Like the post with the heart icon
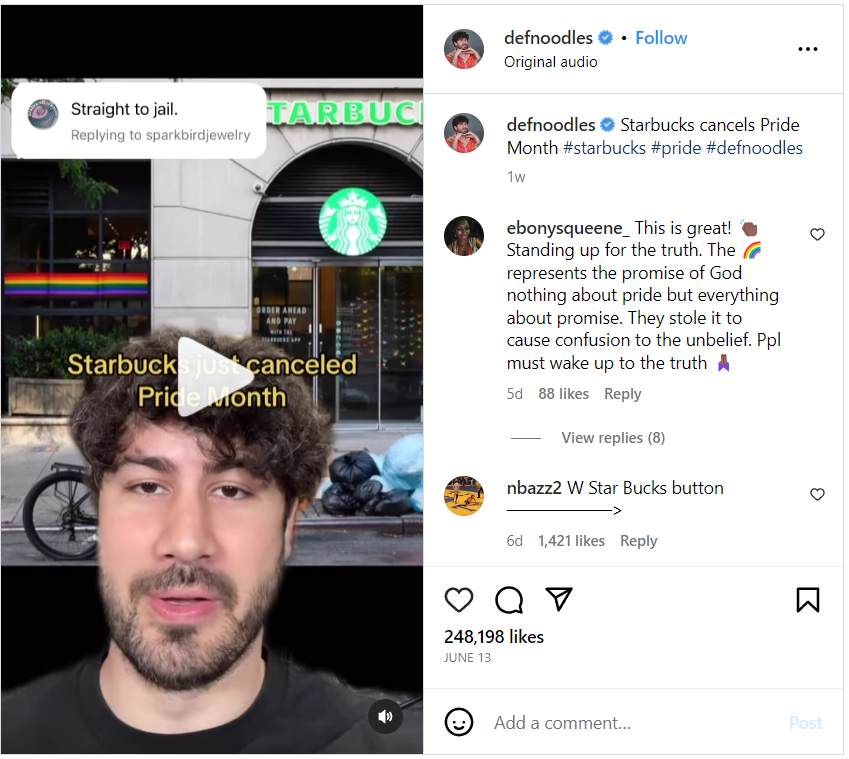This screenshot has height=759, width=849. pyautogui.click(x=458, y=600)
